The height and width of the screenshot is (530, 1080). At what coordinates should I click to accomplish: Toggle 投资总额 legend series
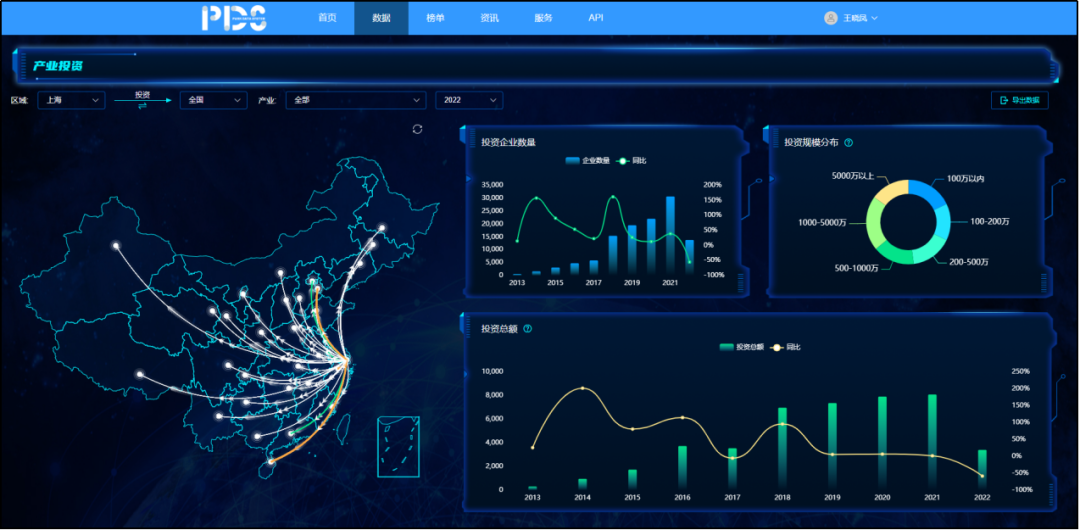click(741, 347)
